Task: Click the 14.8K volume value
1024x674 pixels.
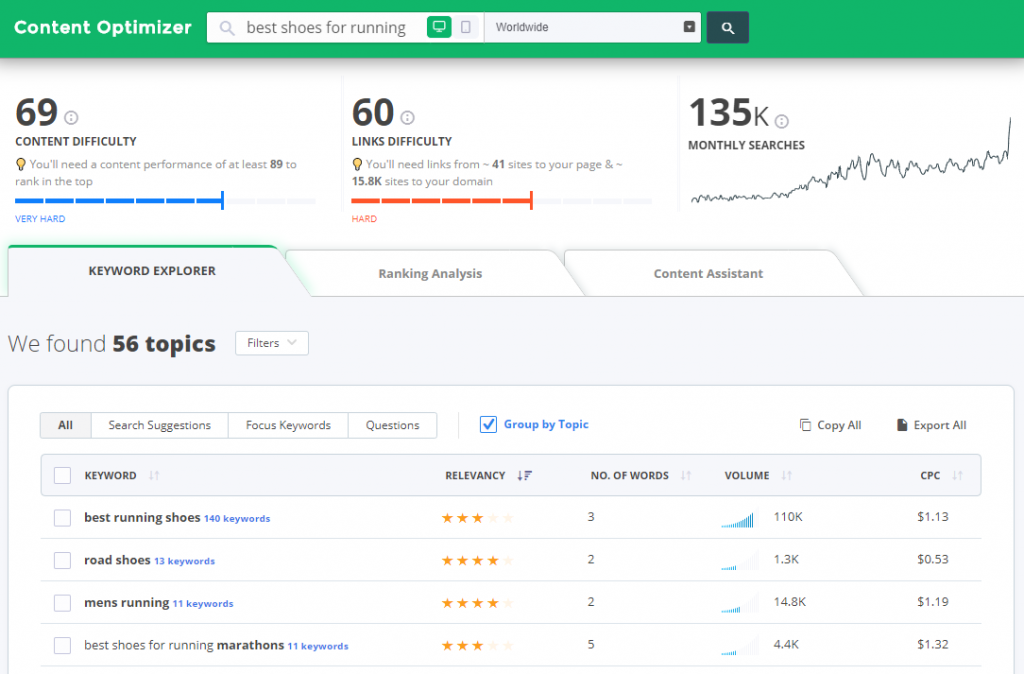Action: click(790, 602)
